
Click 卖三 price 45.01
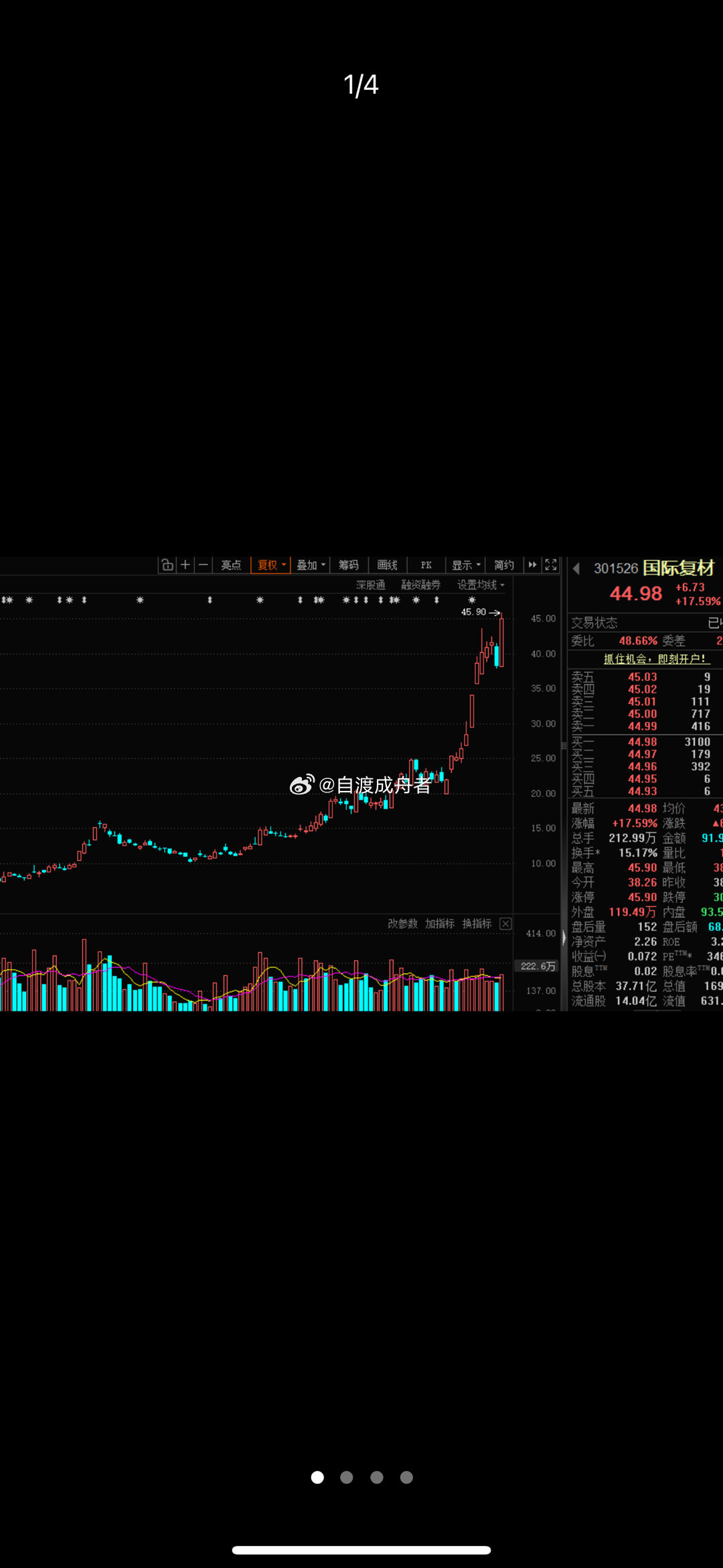[642, 702]
